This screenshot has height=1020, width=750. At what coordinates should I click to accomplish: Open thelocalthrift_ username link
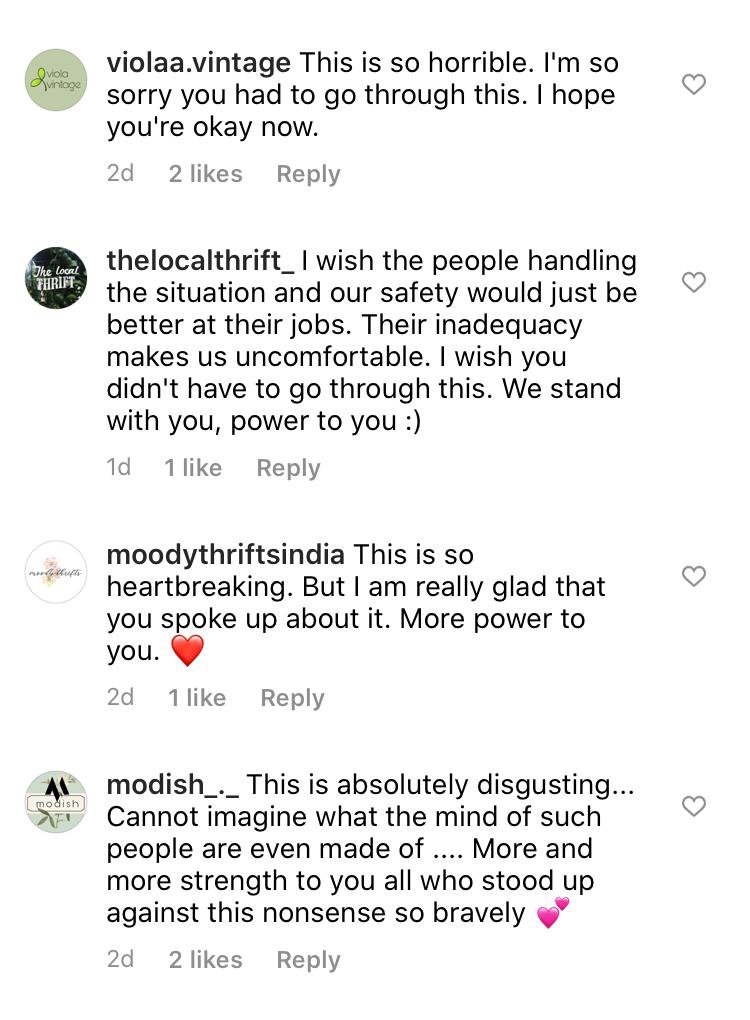click(x=201, y=261)
